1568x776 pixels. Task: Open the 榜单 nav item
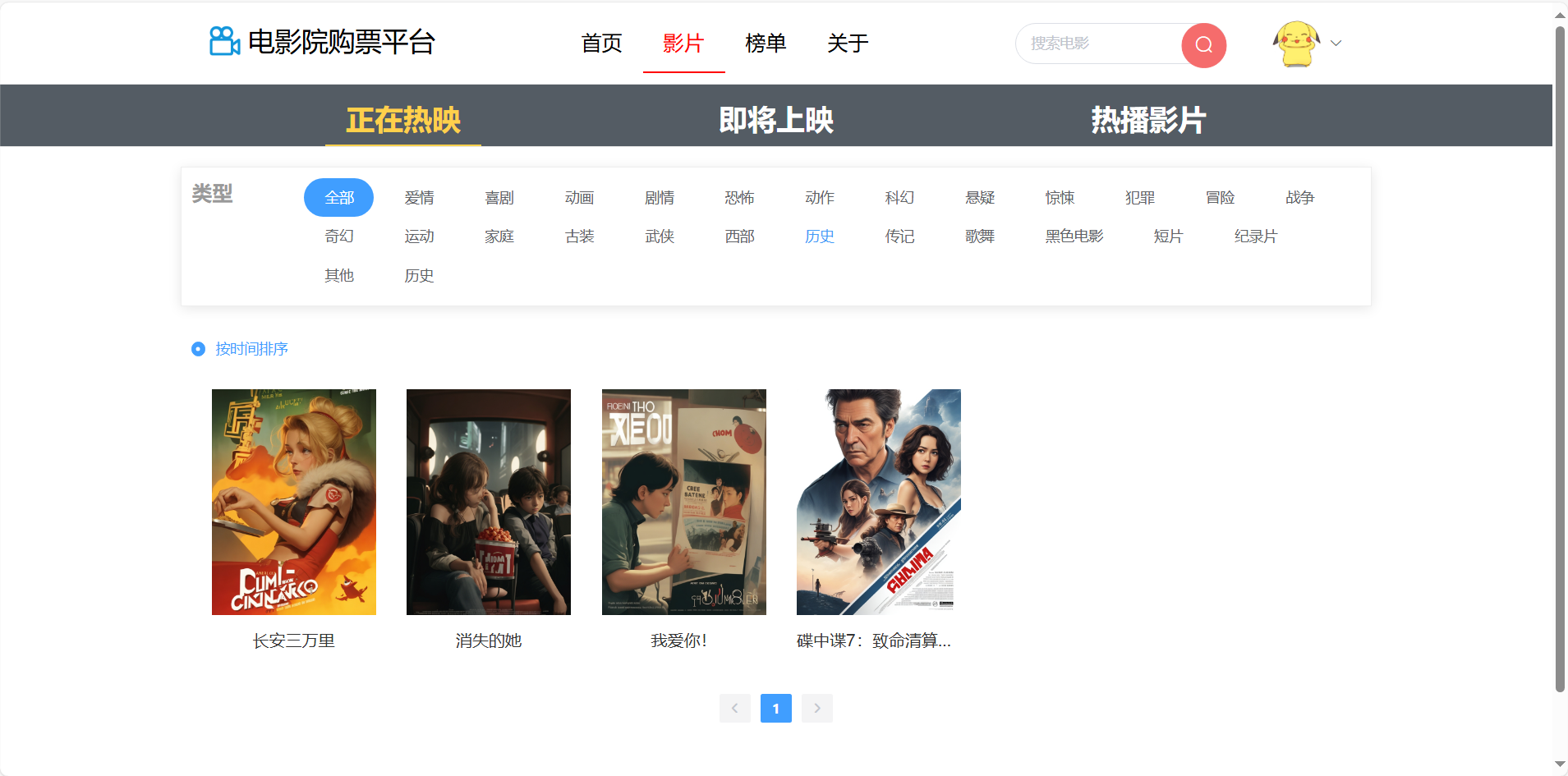tap(766, 44)
